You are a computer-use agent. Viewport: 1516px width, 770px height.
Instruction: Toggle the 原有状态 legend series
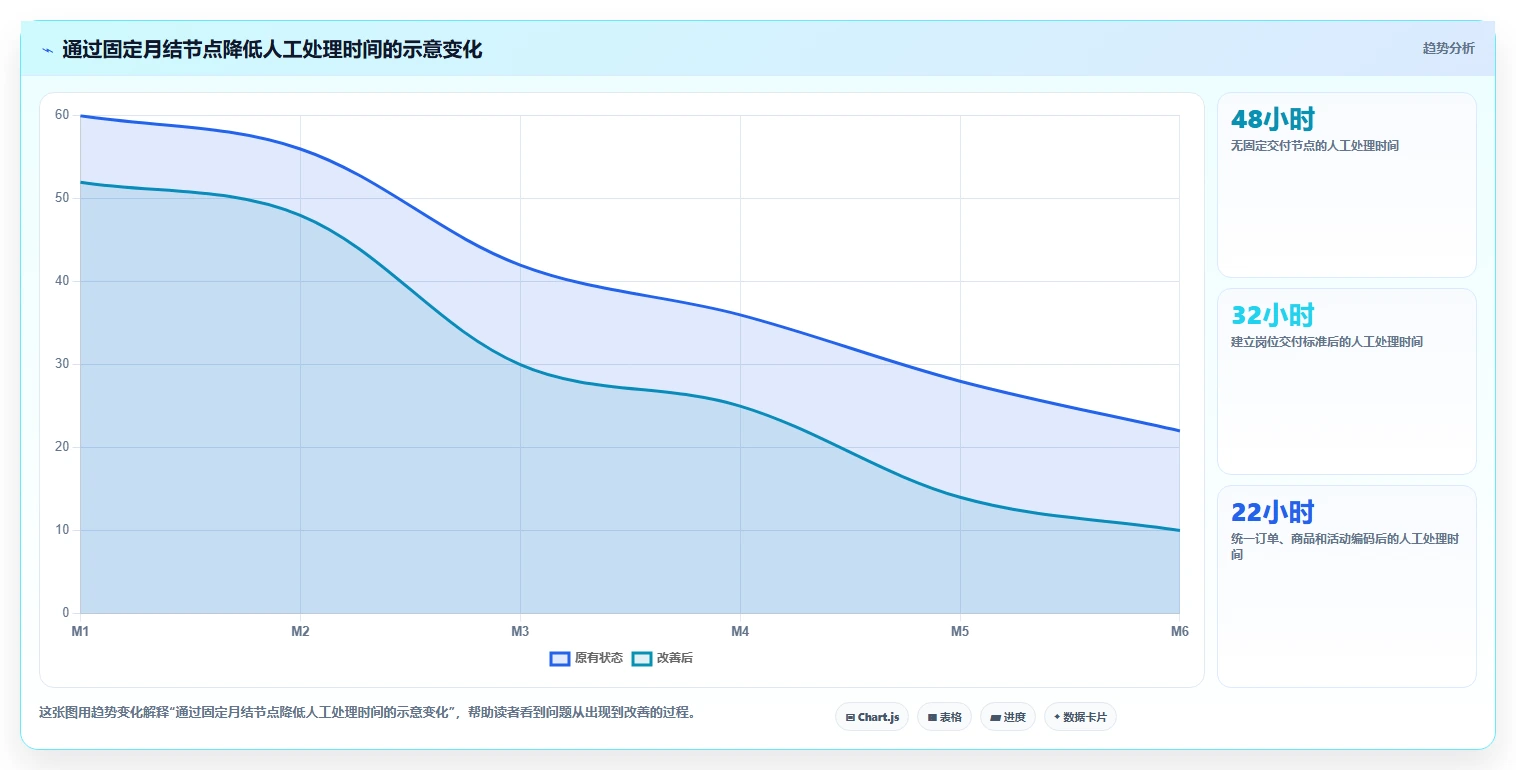(x=586, y=658)
